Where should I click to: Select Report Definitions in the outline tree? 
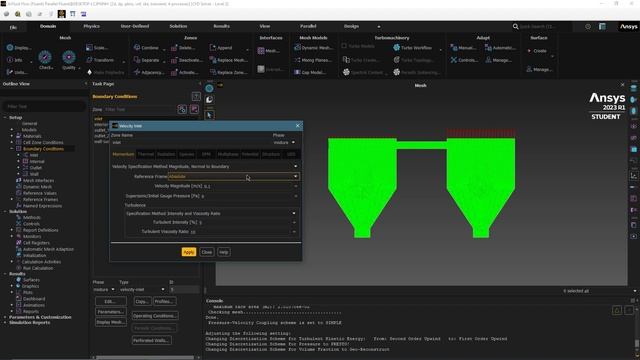pos(40,230)
